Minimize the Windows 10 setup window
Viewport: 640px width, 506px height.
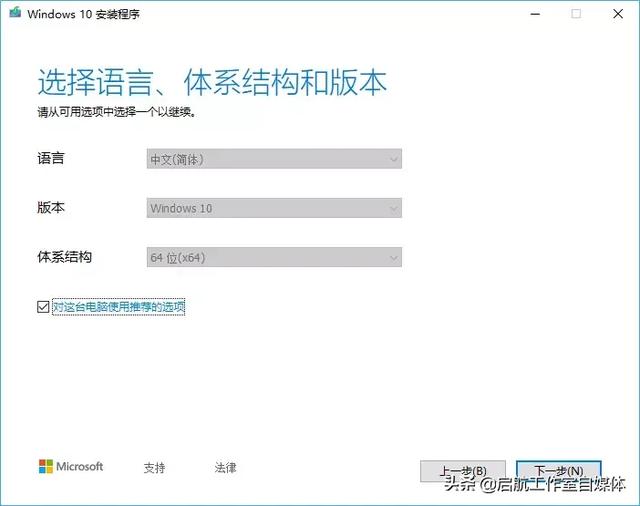(x=535, y=14)
